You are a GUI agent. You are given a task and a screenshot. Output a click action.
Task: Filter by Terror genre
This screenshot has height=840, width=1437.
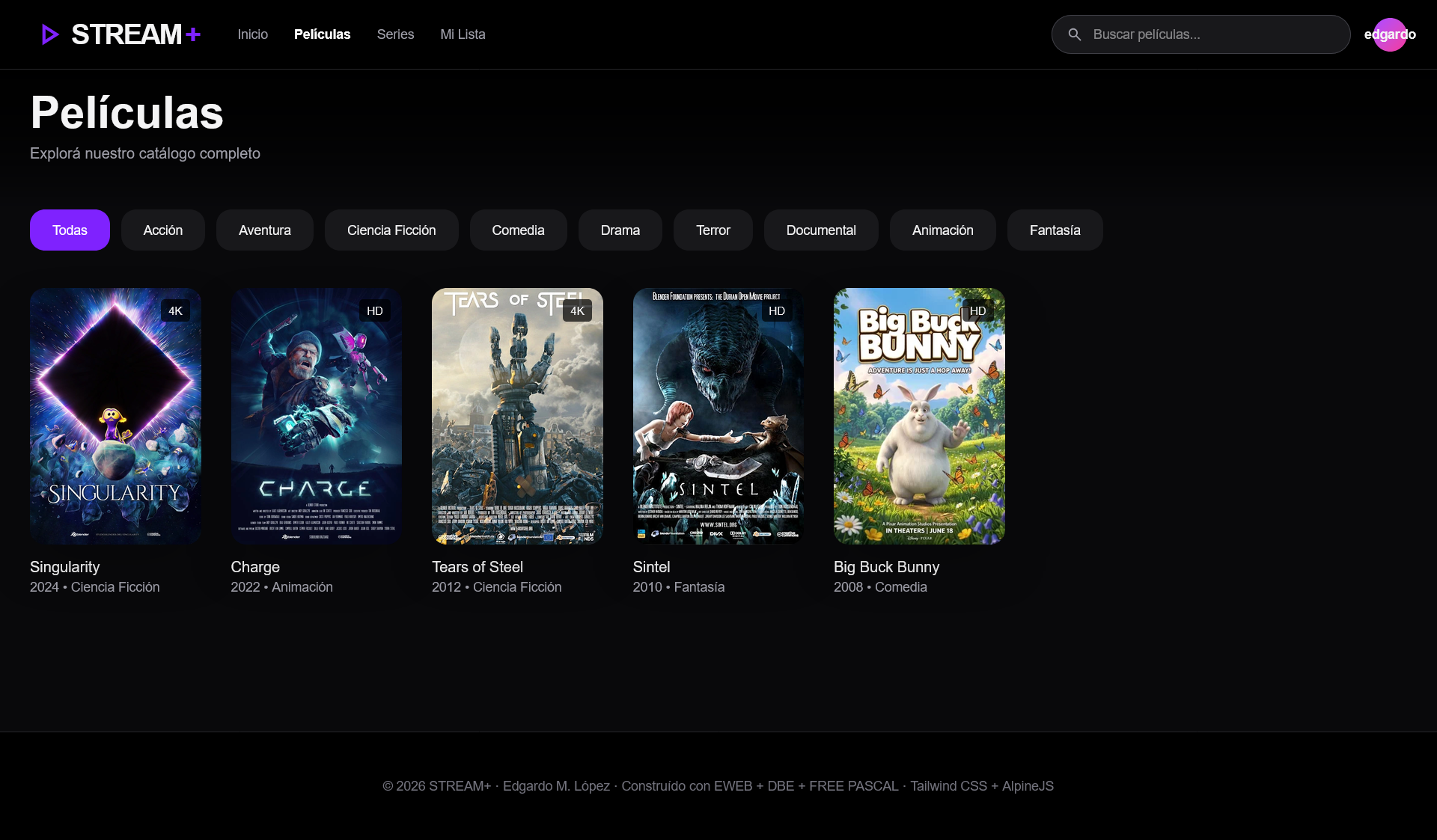pyautogui.click(x=713, y=230)
